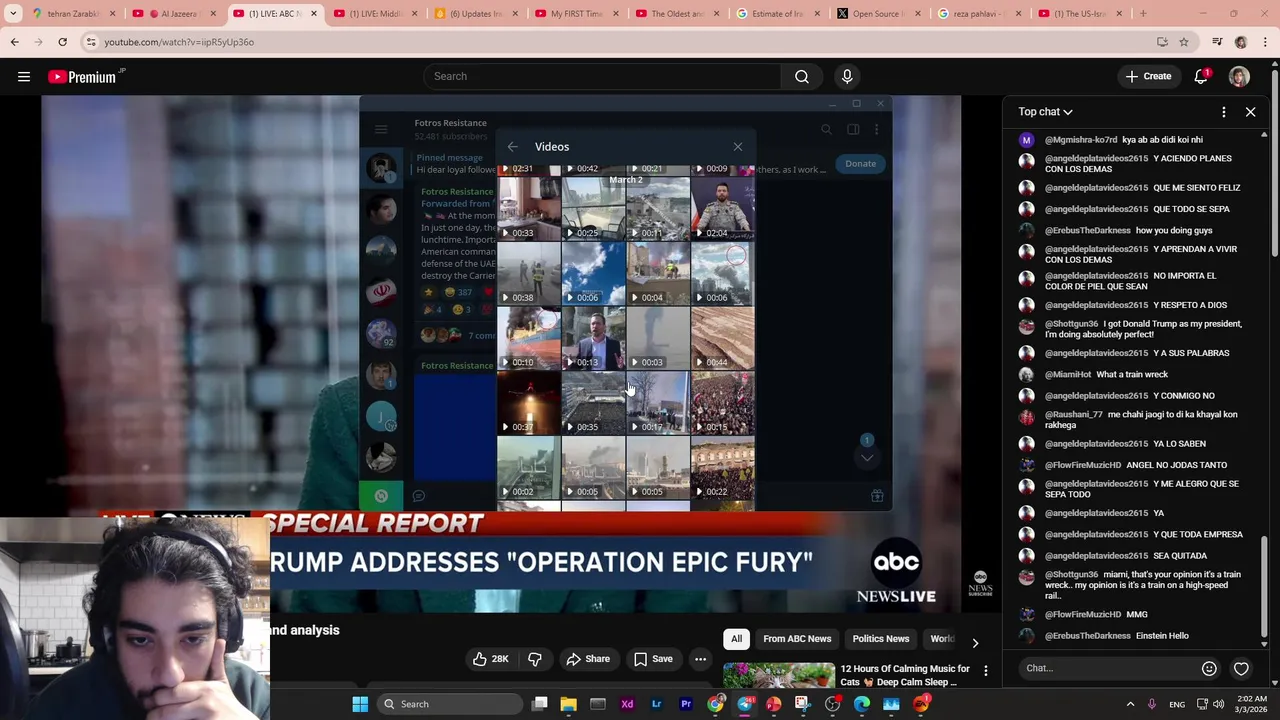Bookmark this page with the star
Screen dimensions: 1280x720
tap(1184, 42)
